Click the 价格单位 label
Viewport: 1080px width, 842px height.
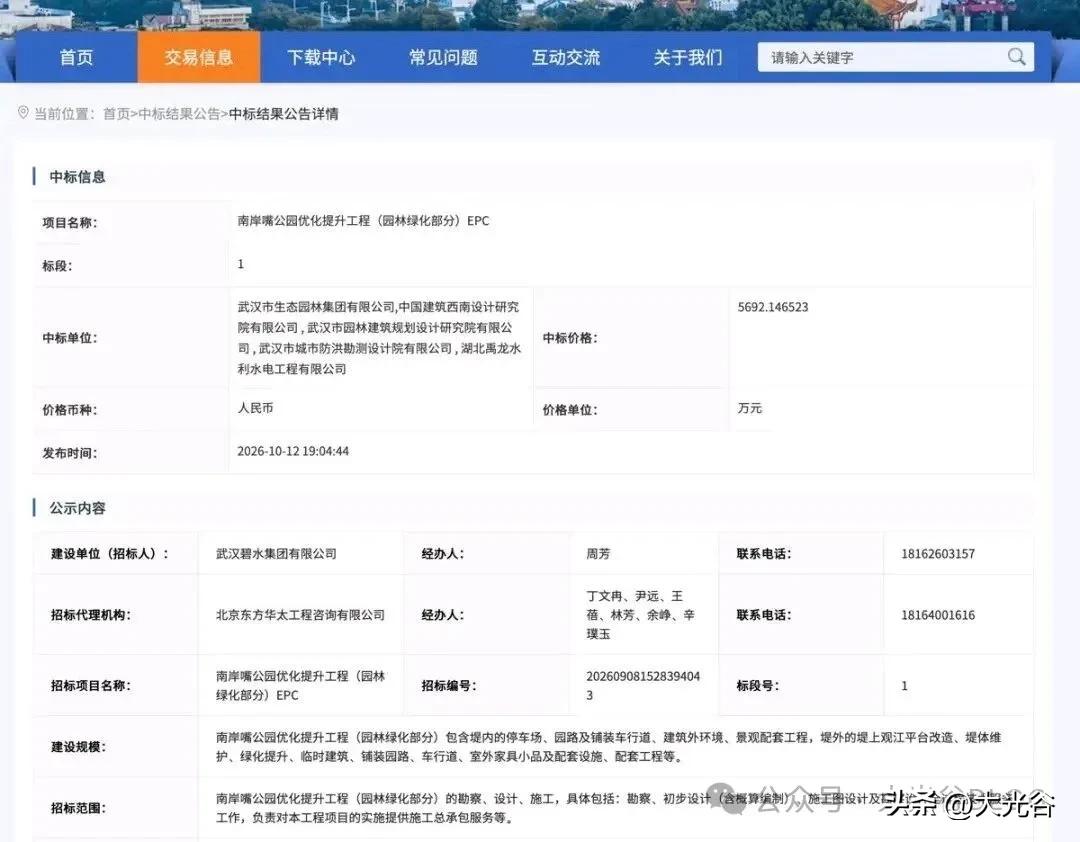[x=570, y=410]
